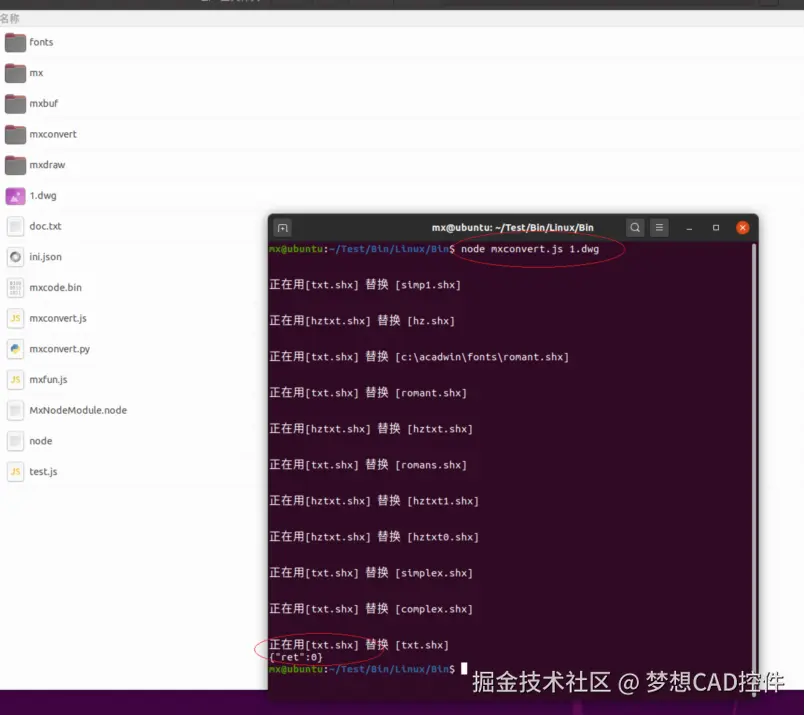Select the ini.json file icon

[x=15, y=257]
